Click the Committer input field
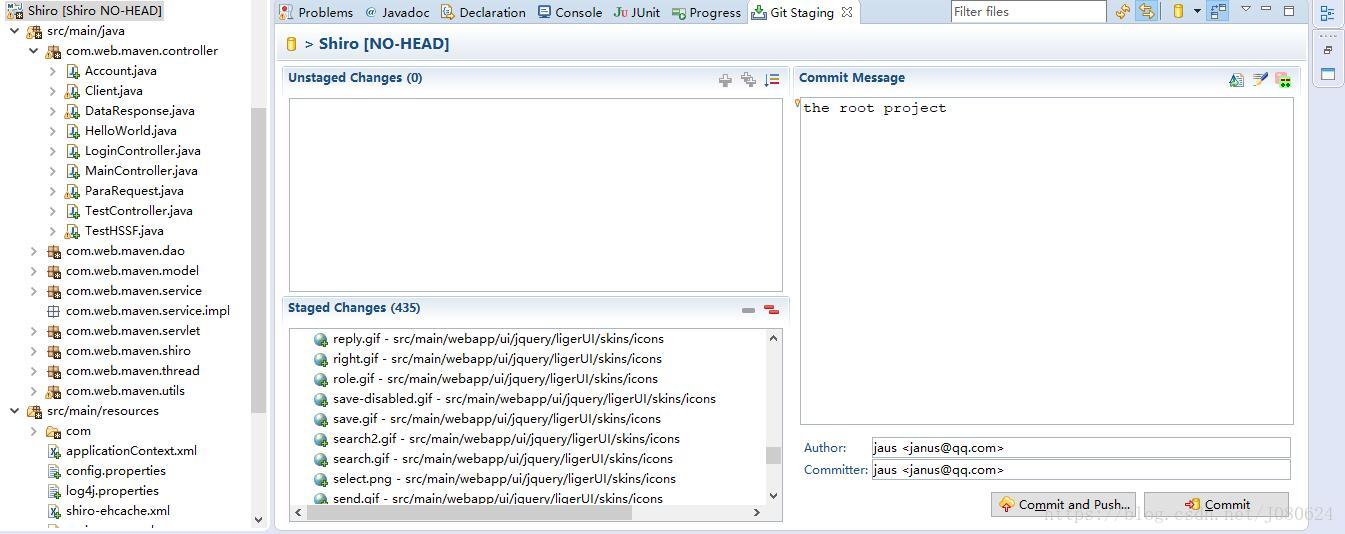Screen dimensions: 1345x534 1081,470
